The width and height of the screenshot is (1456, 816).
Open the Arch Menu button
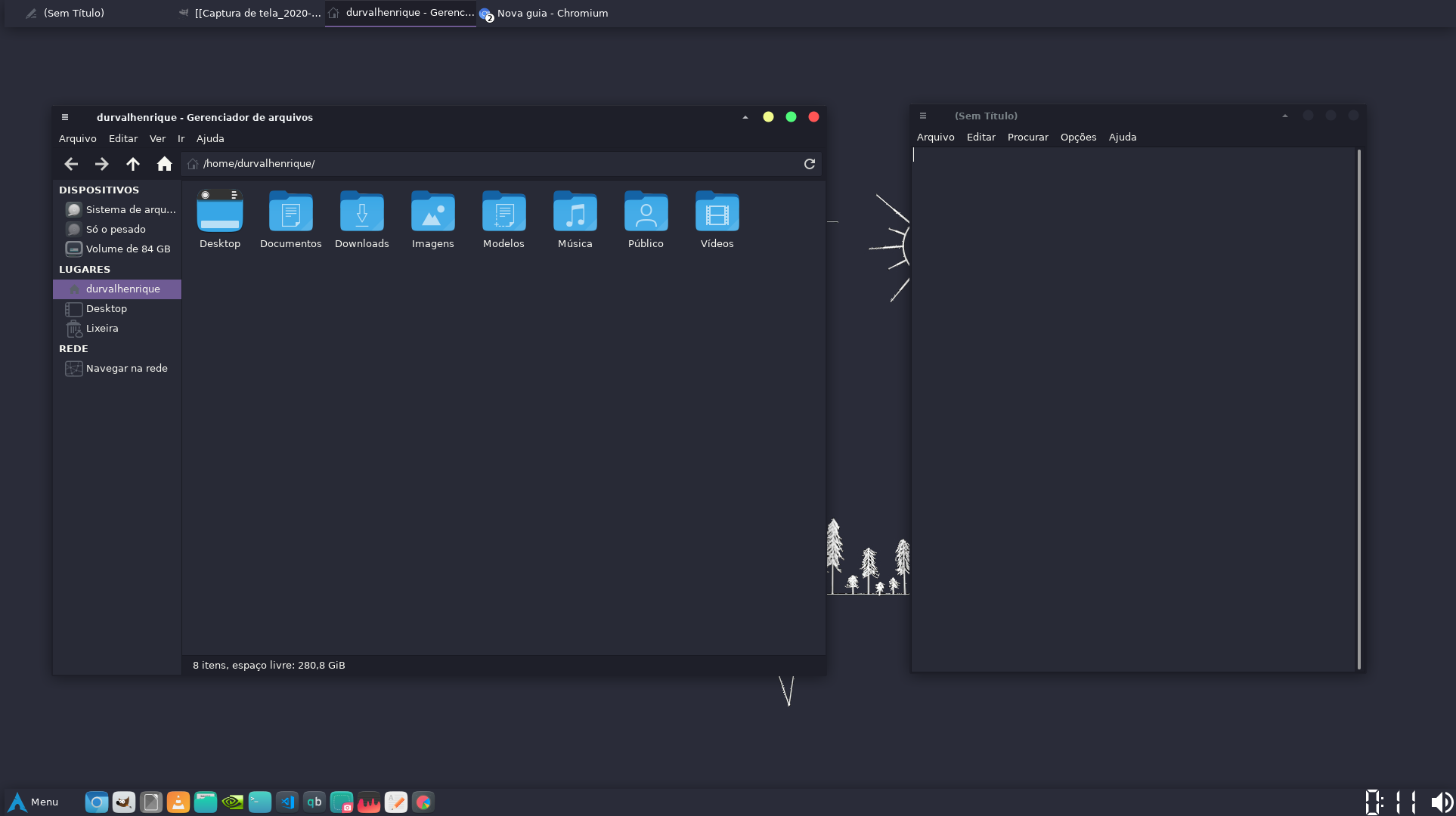32,802
